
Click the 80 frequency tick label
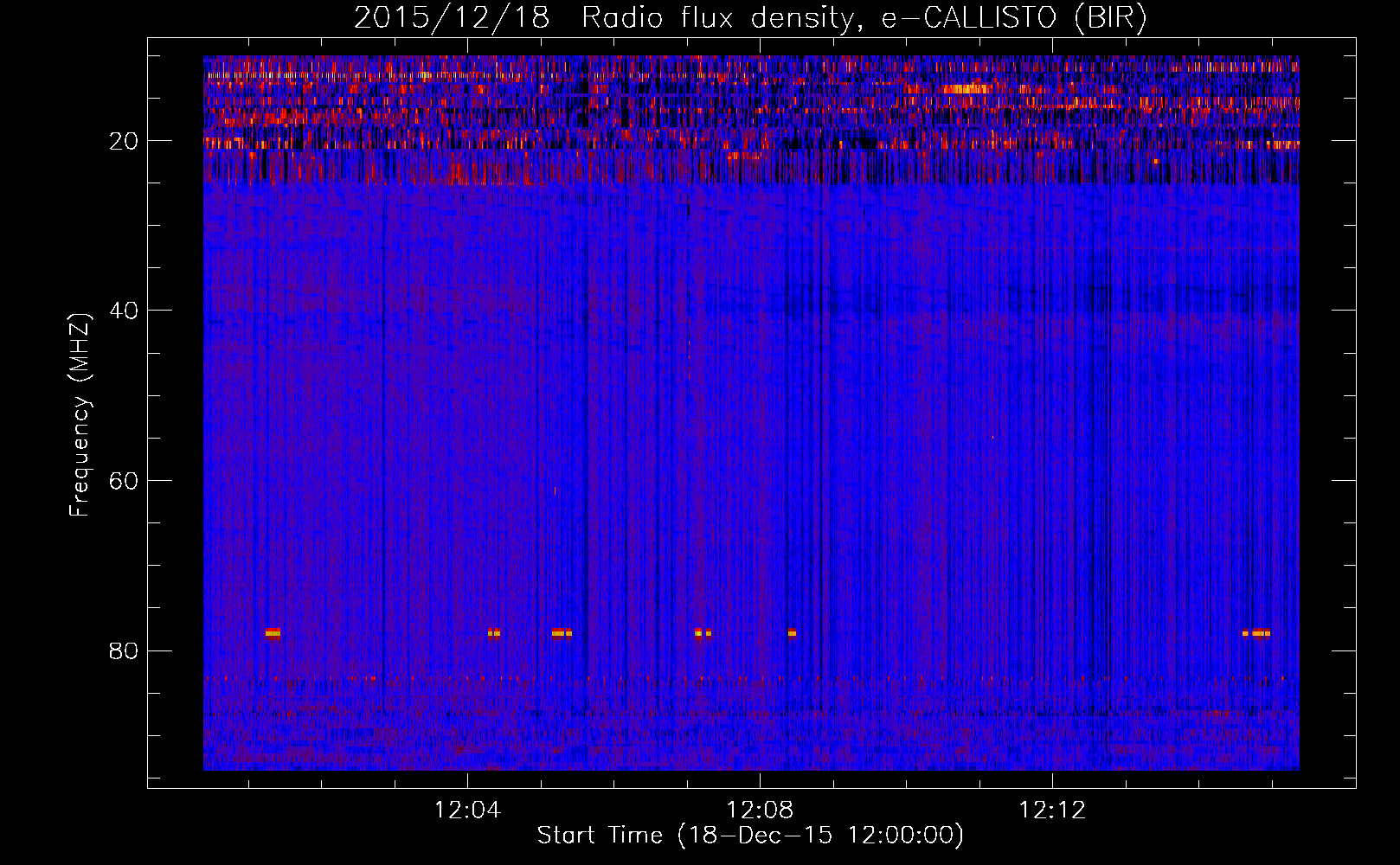(x=124, y=650)
